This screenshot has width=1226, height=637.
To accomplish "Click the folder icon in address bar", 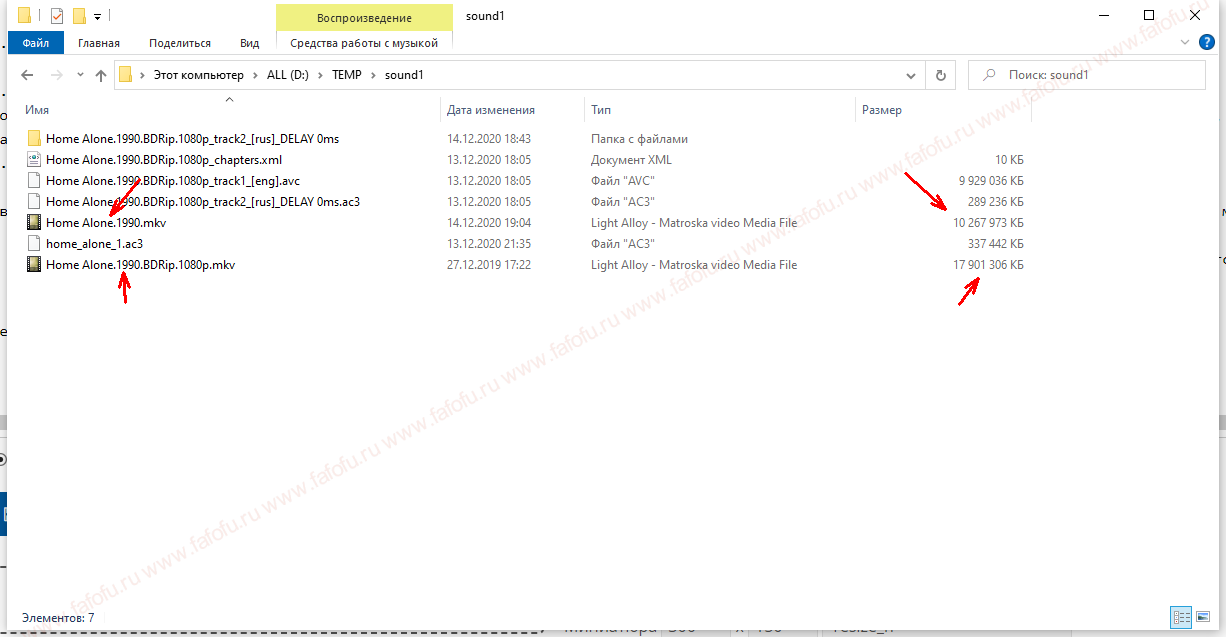I will [126, 75].
